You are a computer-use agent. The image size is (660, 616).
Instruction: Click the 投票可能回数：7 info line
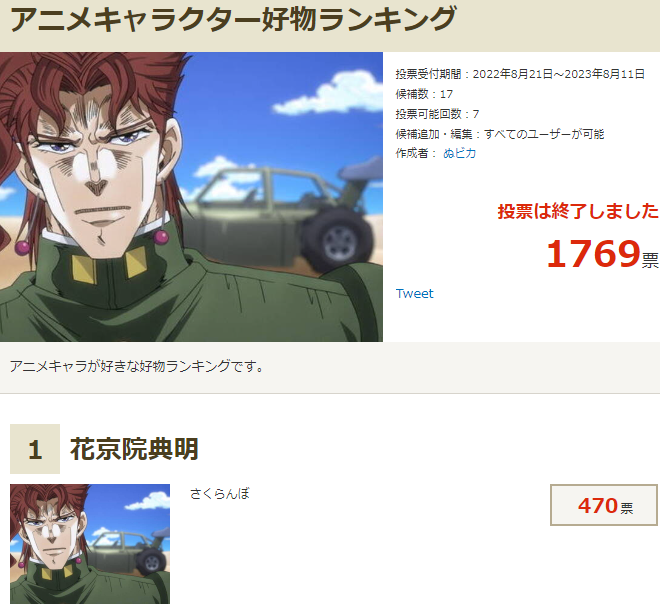tap(437, 114)
